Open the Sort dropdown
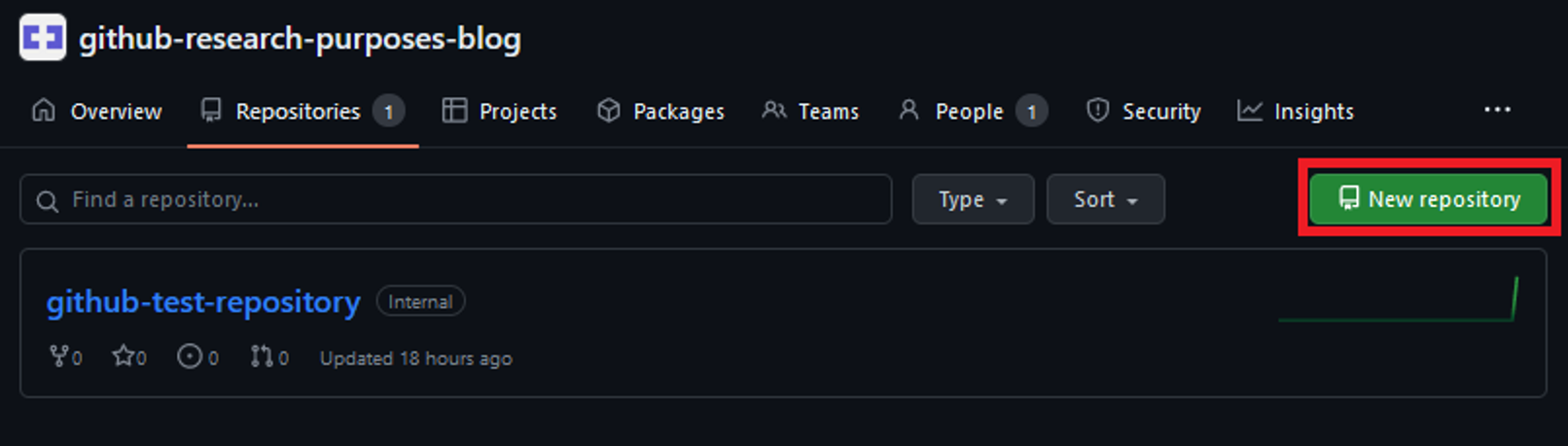Viewport: 1568px width, 446px height. (x=1105, y=199)
